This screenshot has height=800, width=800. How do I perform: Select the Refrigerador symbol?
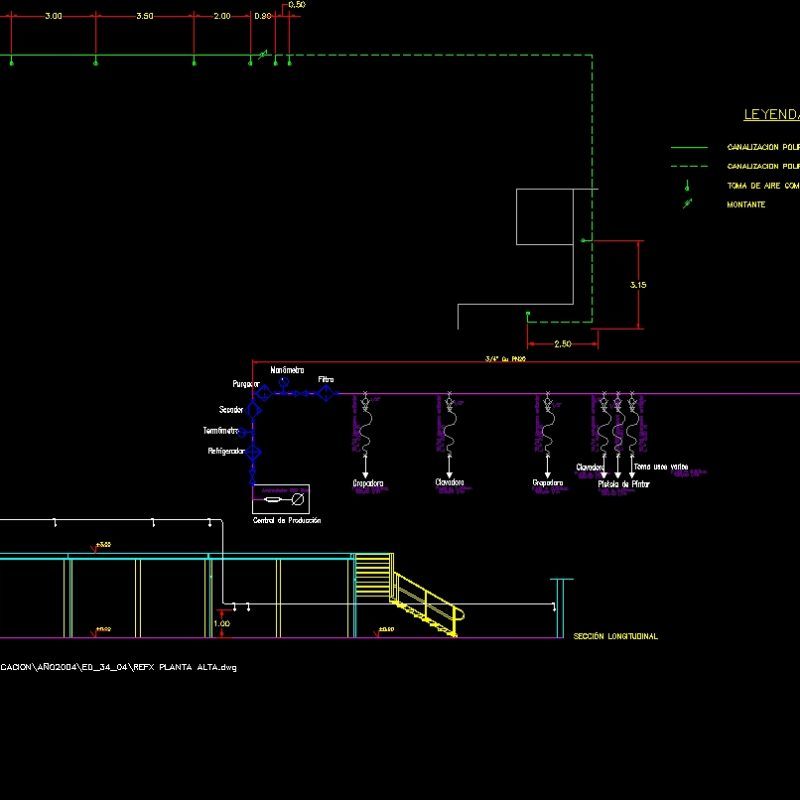pyautogui.click(x=254, y=451)
